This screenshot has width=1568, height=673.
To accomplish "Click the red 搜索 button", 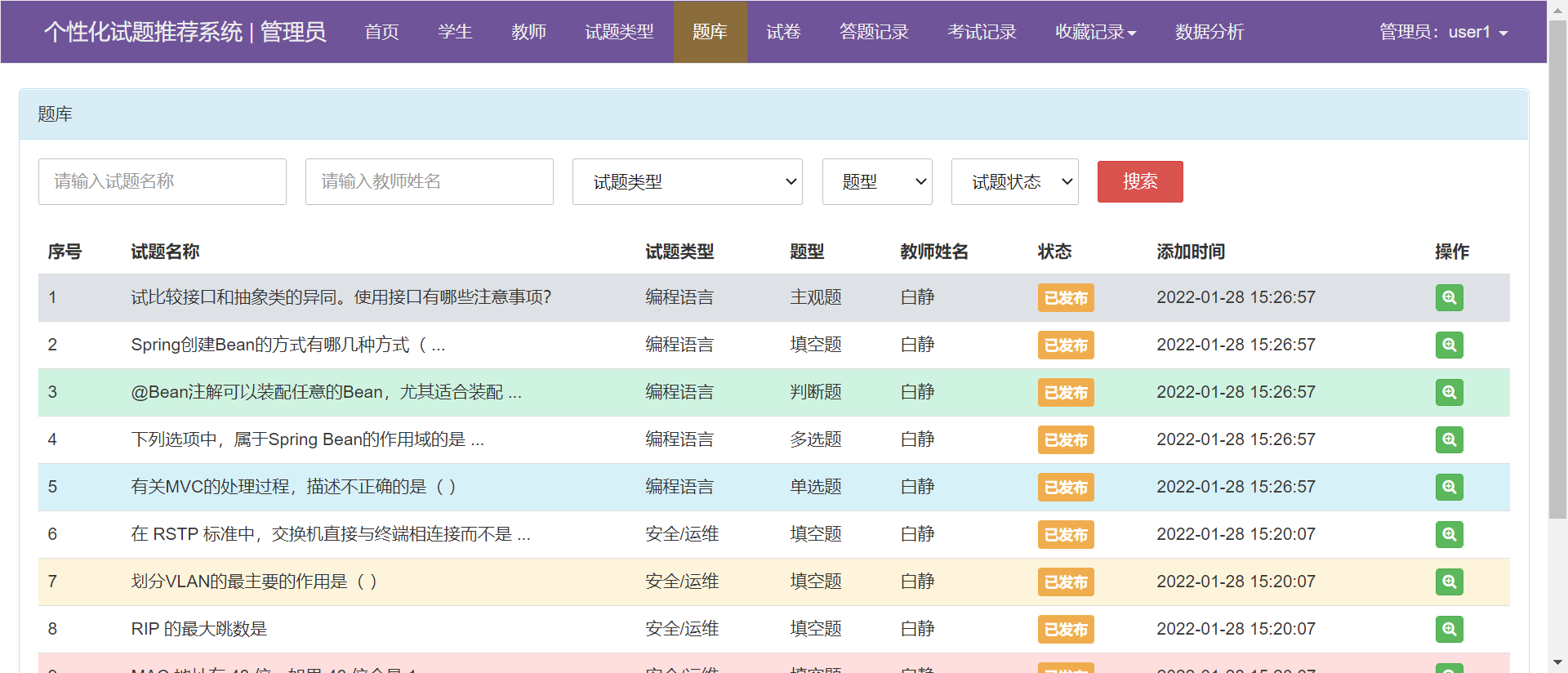I will [1140, 181].
